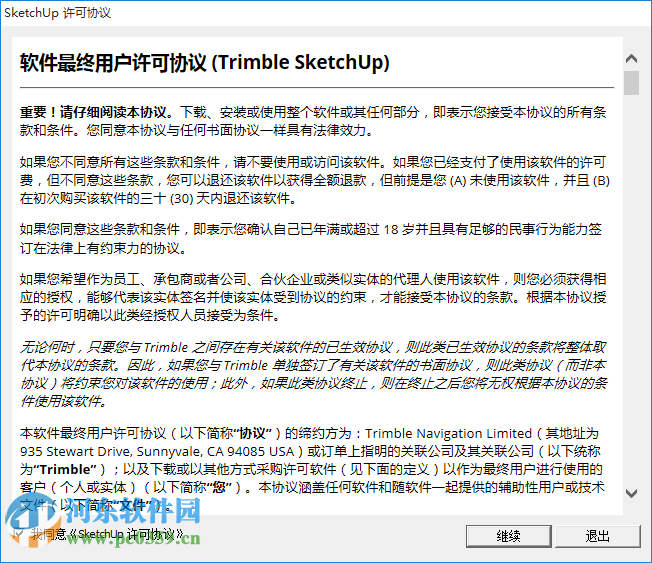Click the paragraph starting 如果您希望作为员工

pos(313,297)
